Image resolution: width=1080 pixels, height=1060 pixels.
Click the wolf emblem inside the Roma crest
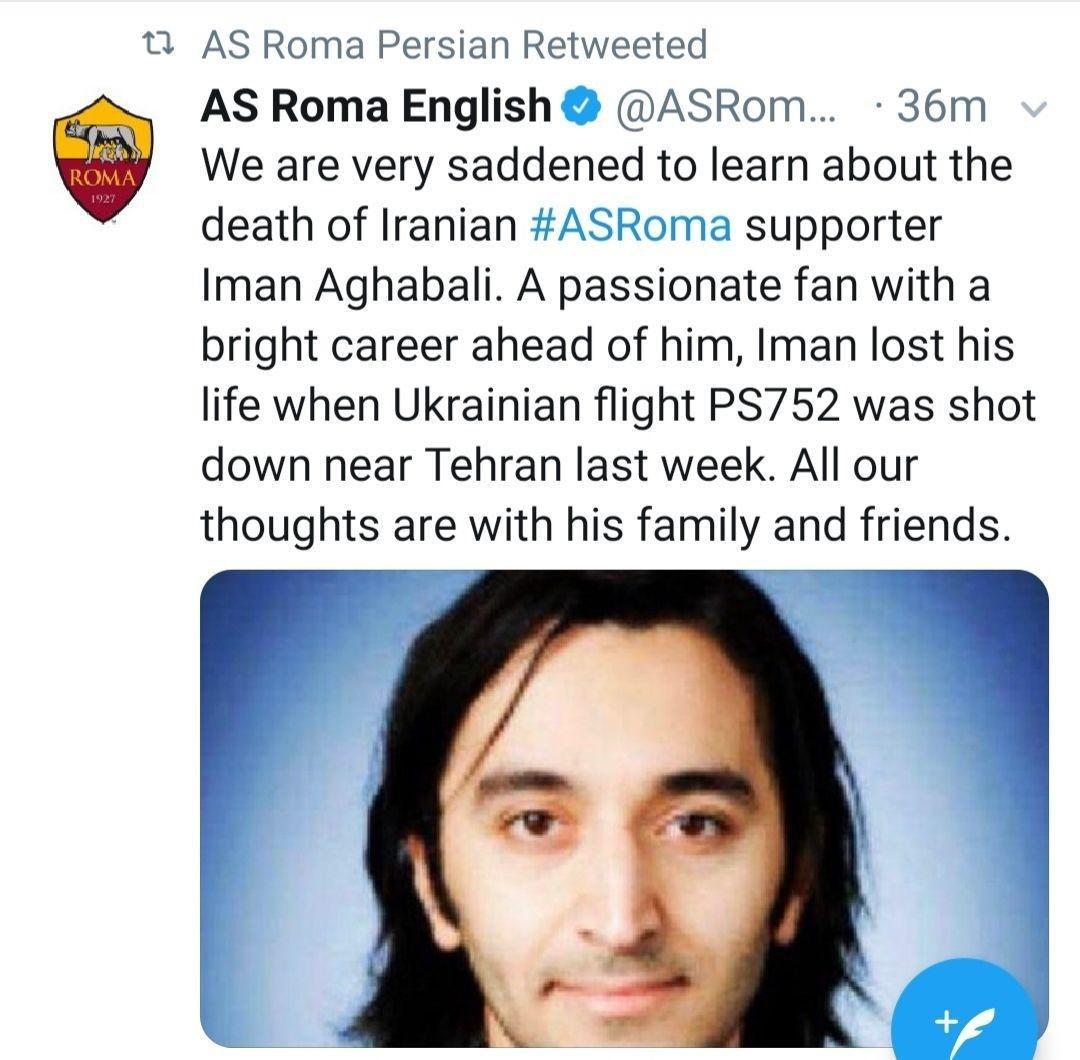point(103,138)
